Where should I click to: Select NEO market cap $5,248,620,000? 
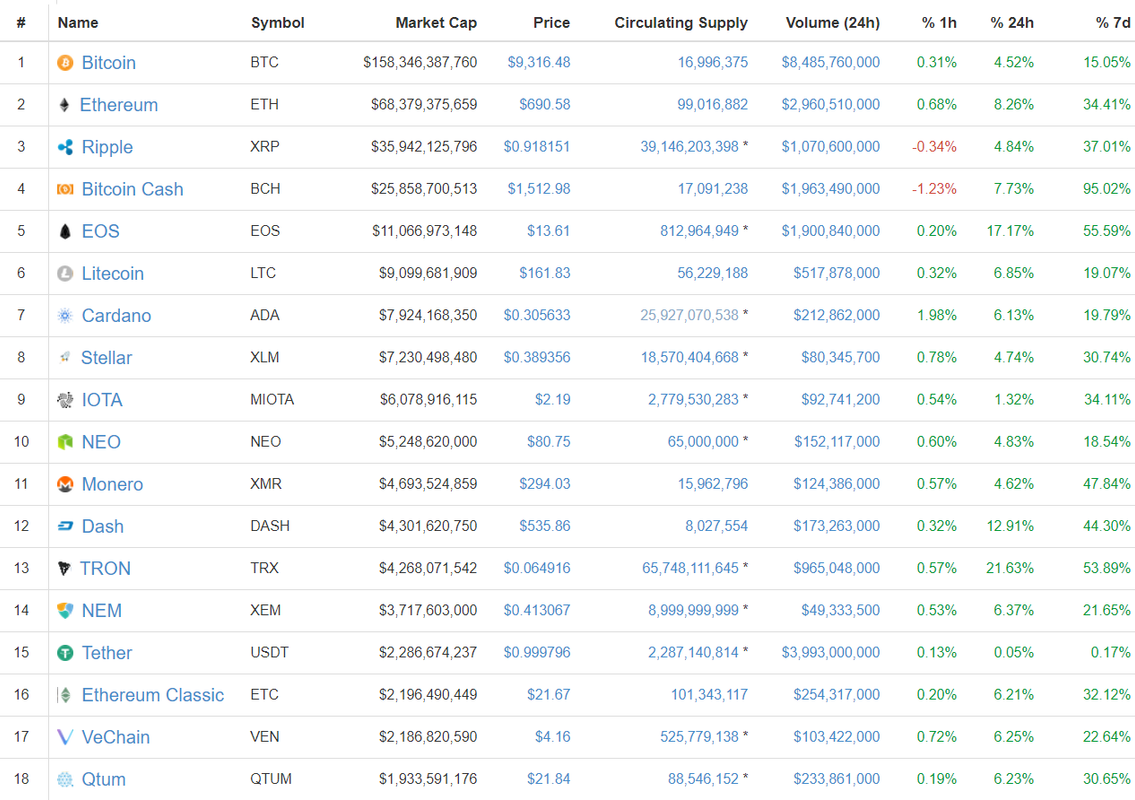[x=428, y=442]
